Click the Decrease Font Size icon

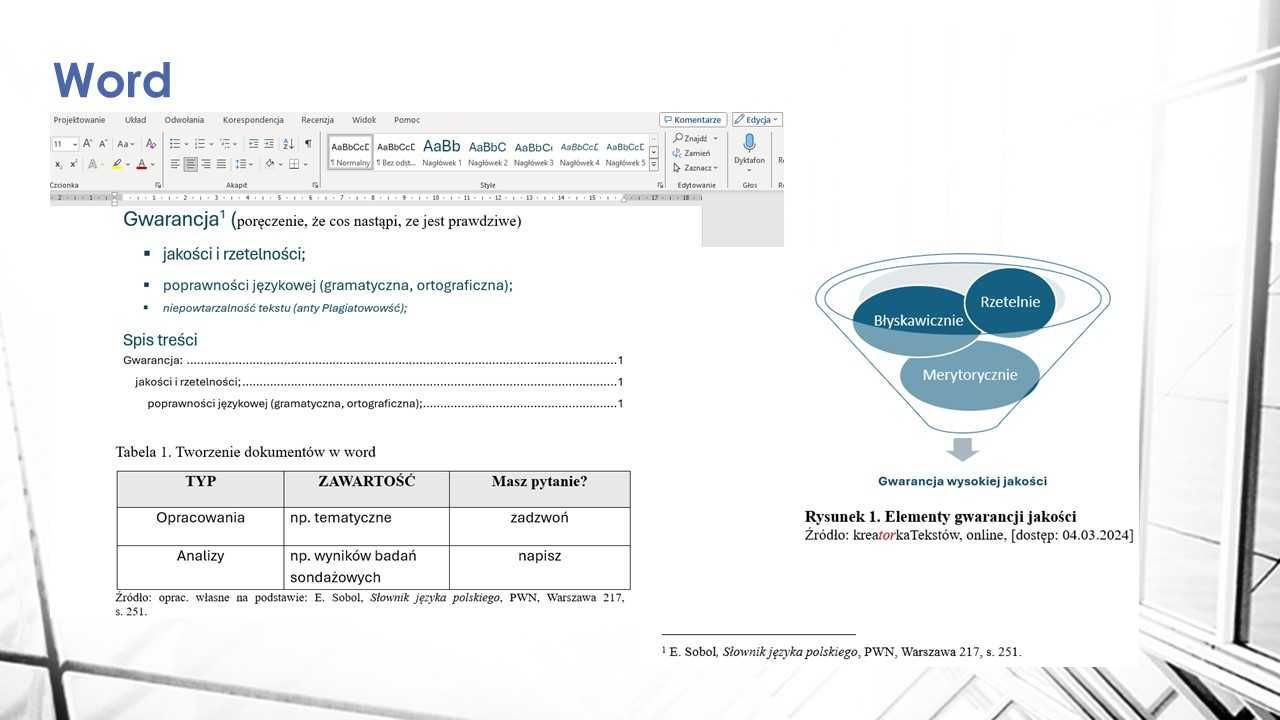point(103,143)
